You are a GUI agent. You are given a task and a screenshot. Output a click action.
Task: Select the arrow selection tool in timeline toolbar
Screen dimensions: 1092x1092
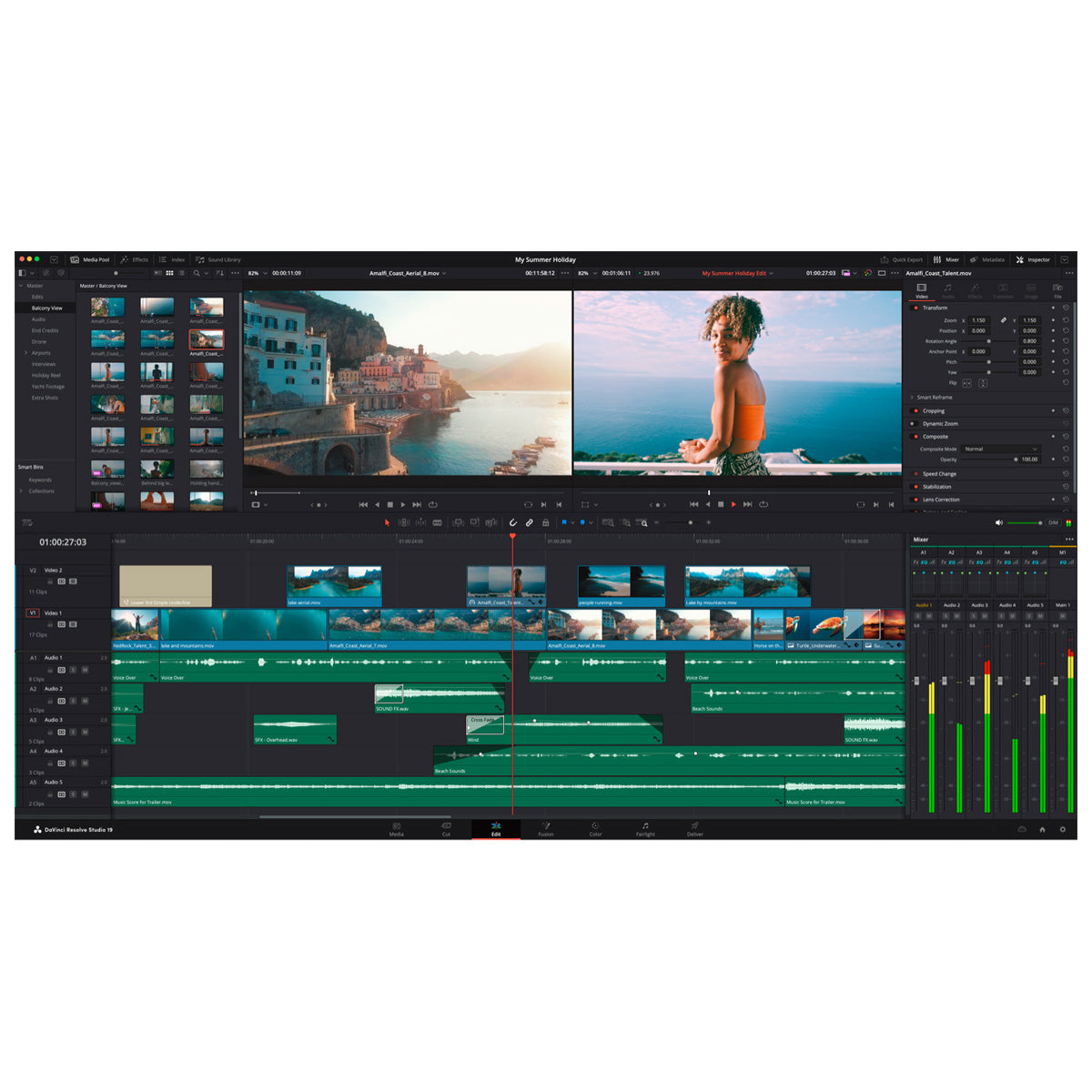click(387, 522)
